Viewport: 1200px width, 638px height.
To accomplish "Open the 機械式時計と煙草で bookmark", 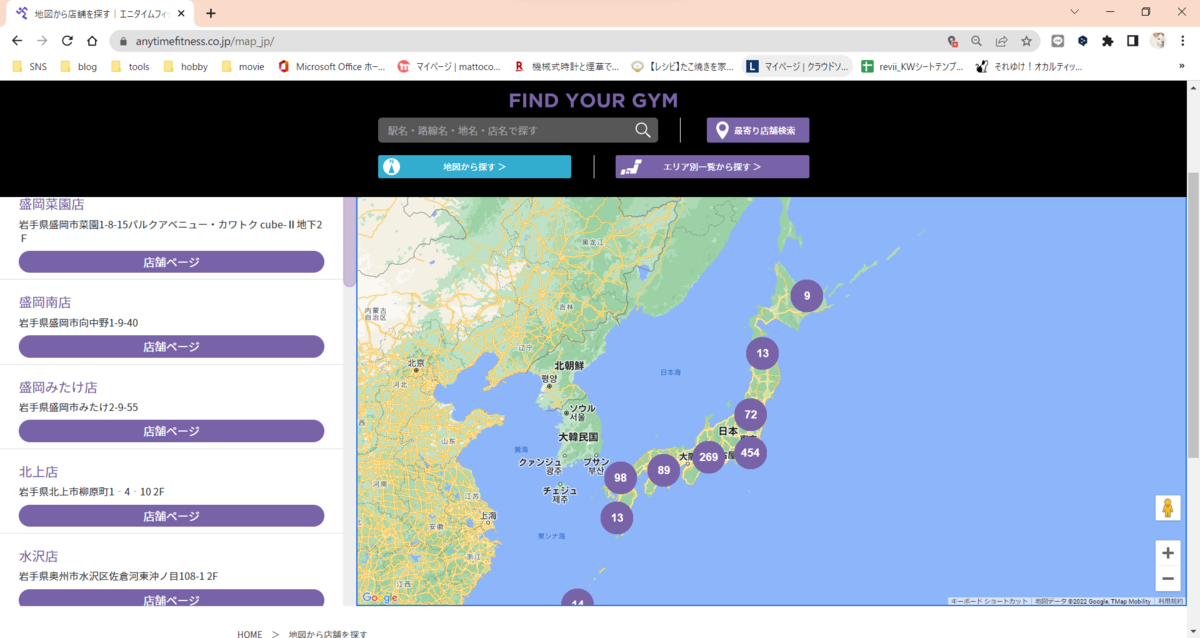I will click(x=567, y=67).
